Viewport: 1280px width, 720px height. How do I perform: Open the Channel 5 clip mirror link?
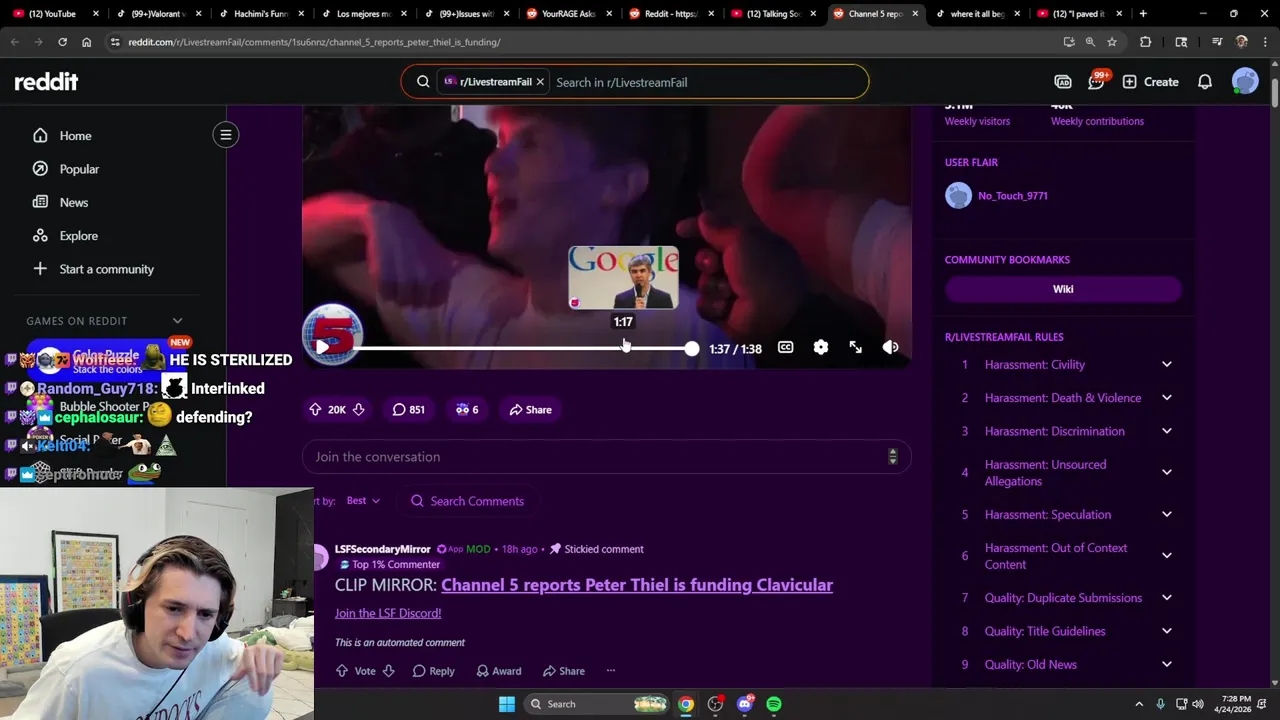point(637,585)
